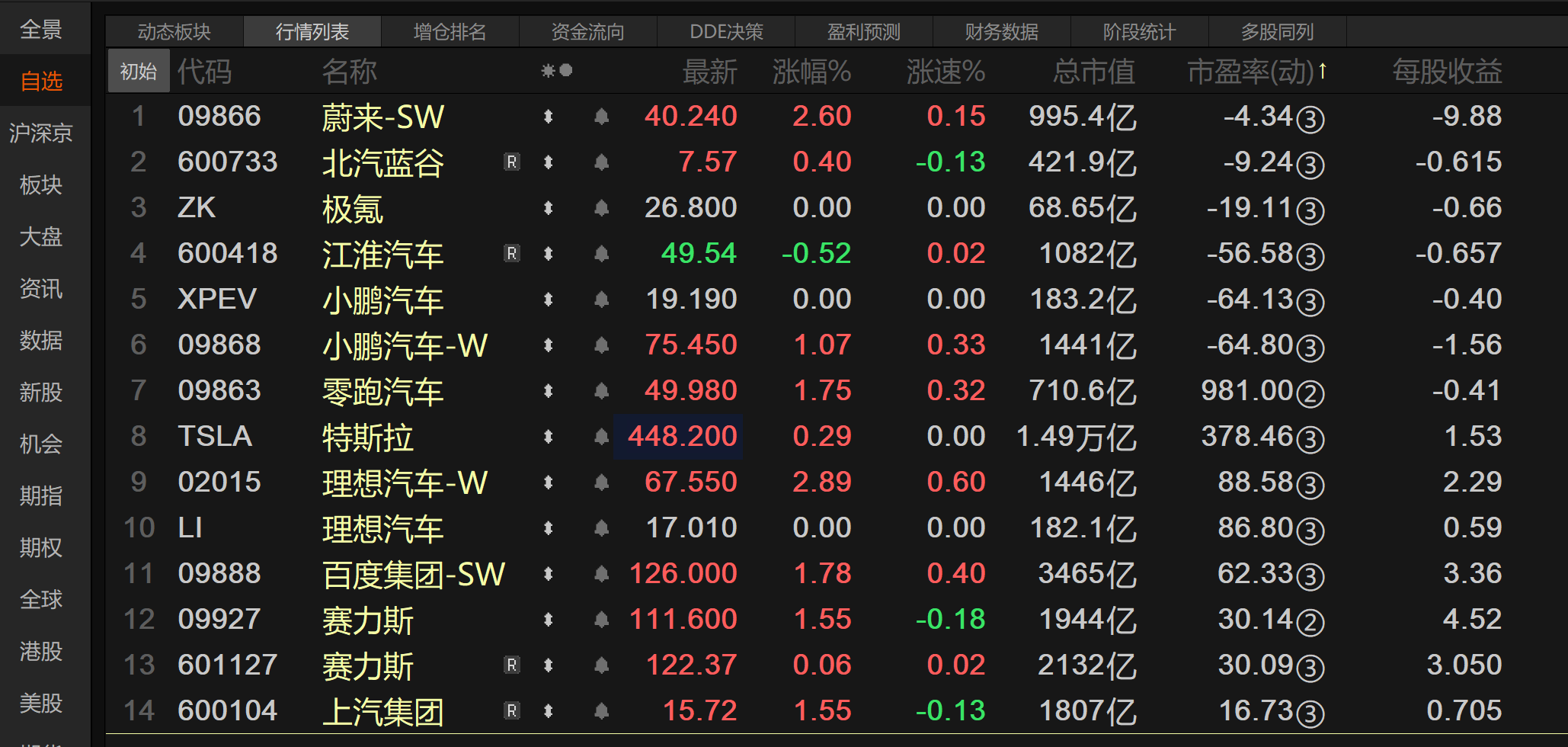Image resolution: width=1568 pixels, height=747 pixels.
Task: Sort the list by 涨幅% column
Action: [811, 72]
